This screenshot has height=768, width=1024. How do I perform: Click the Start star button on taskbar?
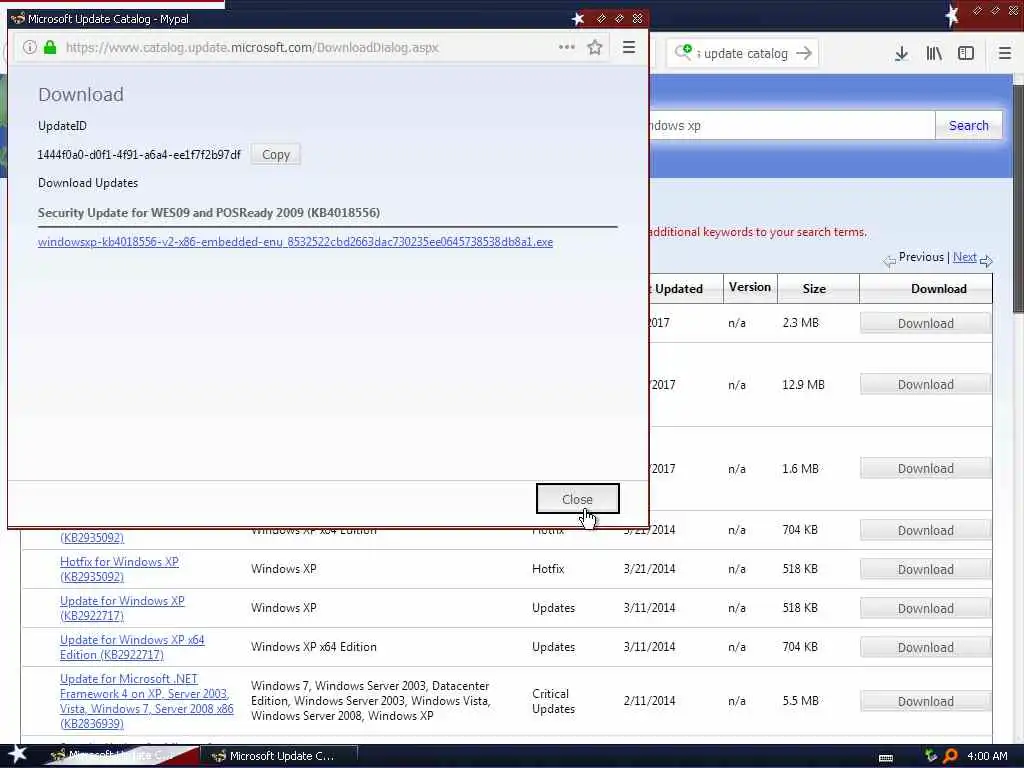tap(17, 754)
